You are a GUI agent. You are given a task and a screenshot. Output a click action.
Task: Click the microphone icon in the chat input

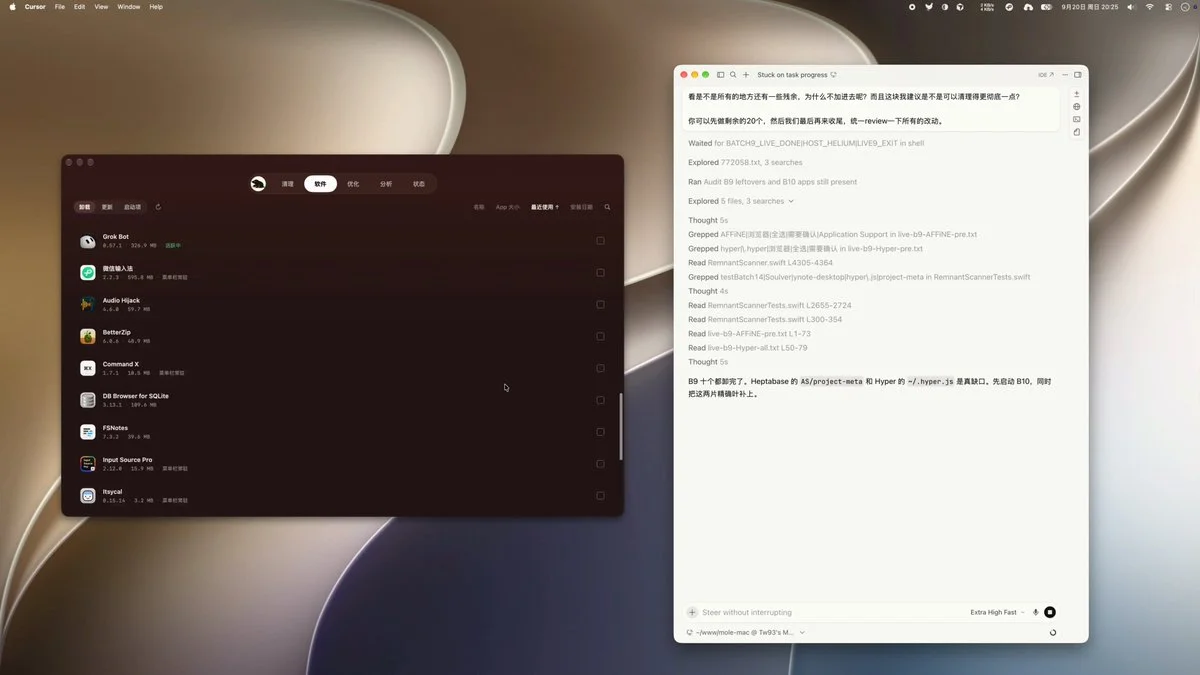point(1036,612)
